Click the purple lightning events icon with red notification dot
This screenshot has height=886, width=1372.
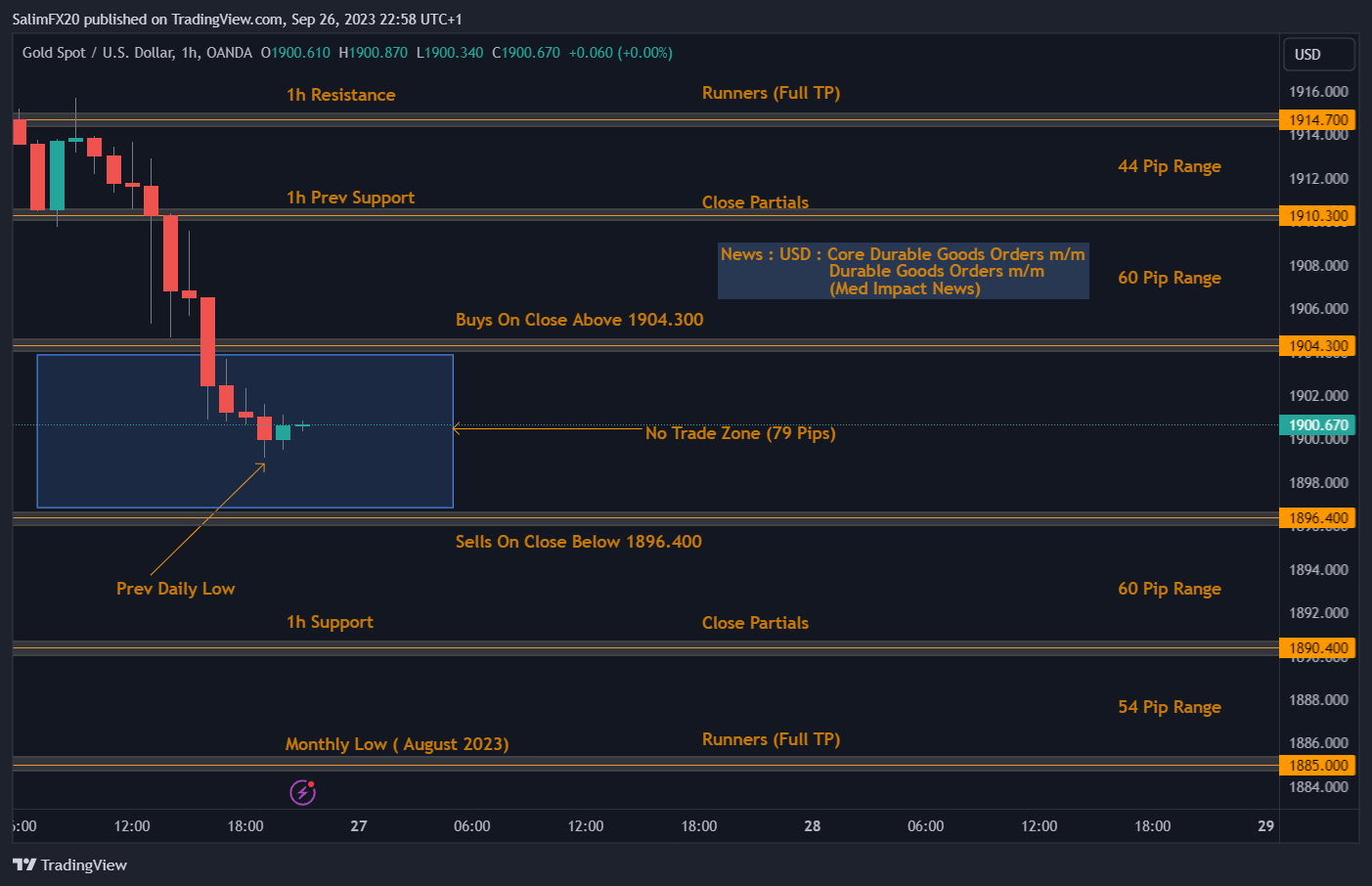[x=301, y=792]
